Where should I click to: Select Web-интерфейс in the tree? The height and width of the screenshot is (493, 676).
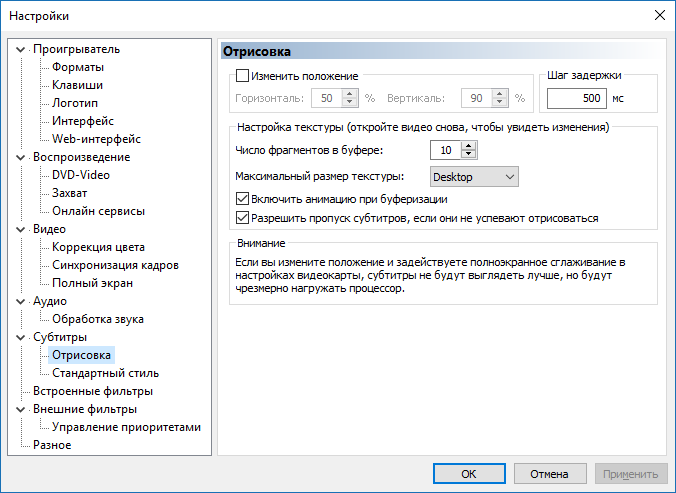point(97,139)
